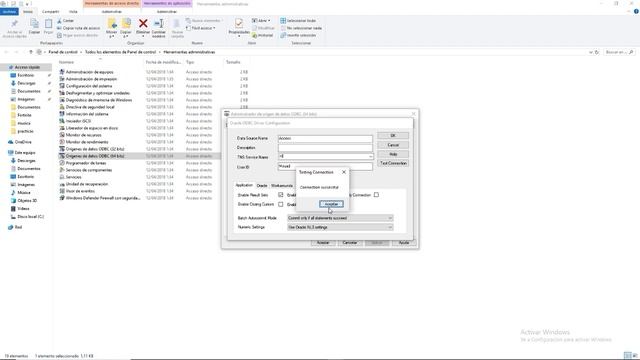The width and height of the screenshot is (640, 360).
Task: Select Visor de eventos entry
Action: click(80, 191)
